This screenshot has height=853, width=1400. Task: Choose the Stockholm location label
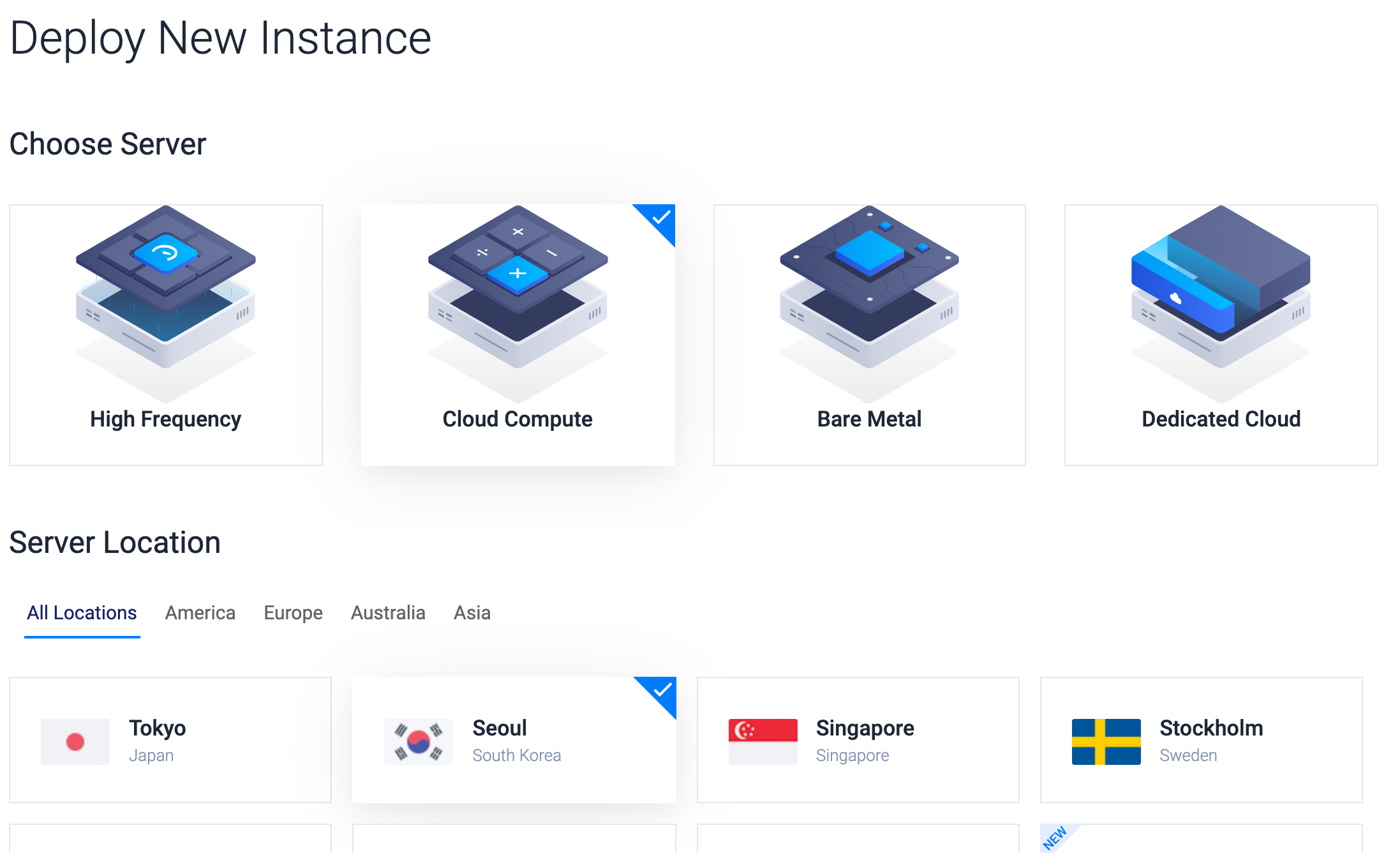(x=1210, y=728)
